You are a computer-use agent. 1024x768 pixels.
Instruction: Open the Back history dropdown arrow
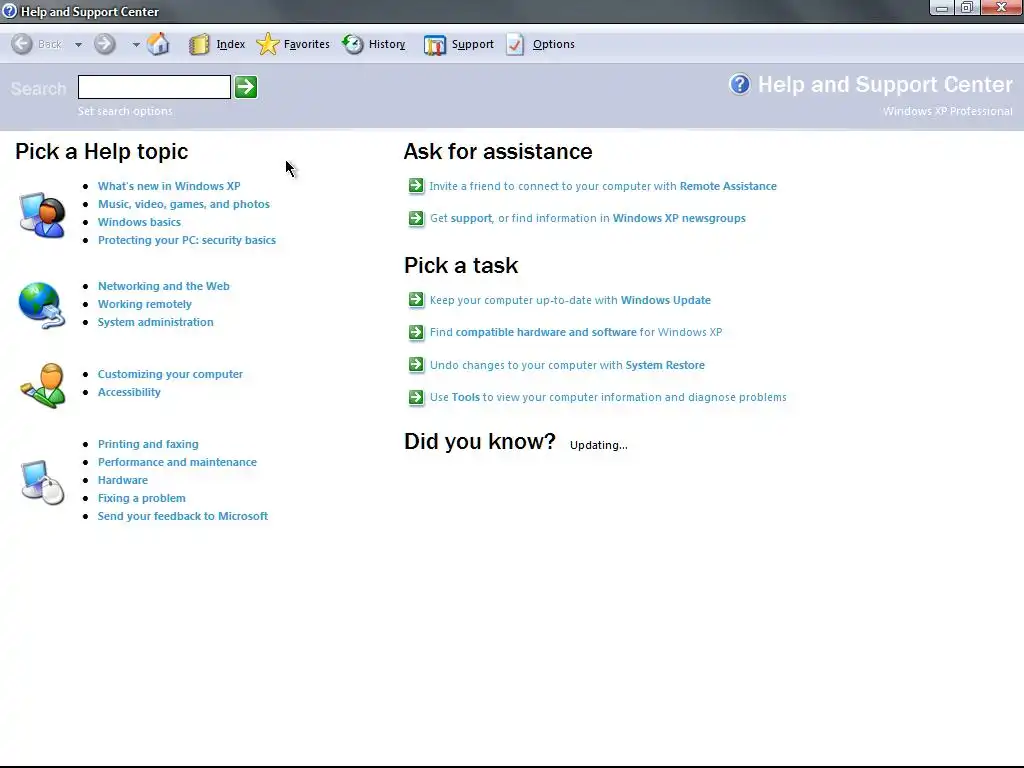click(78, 44)
